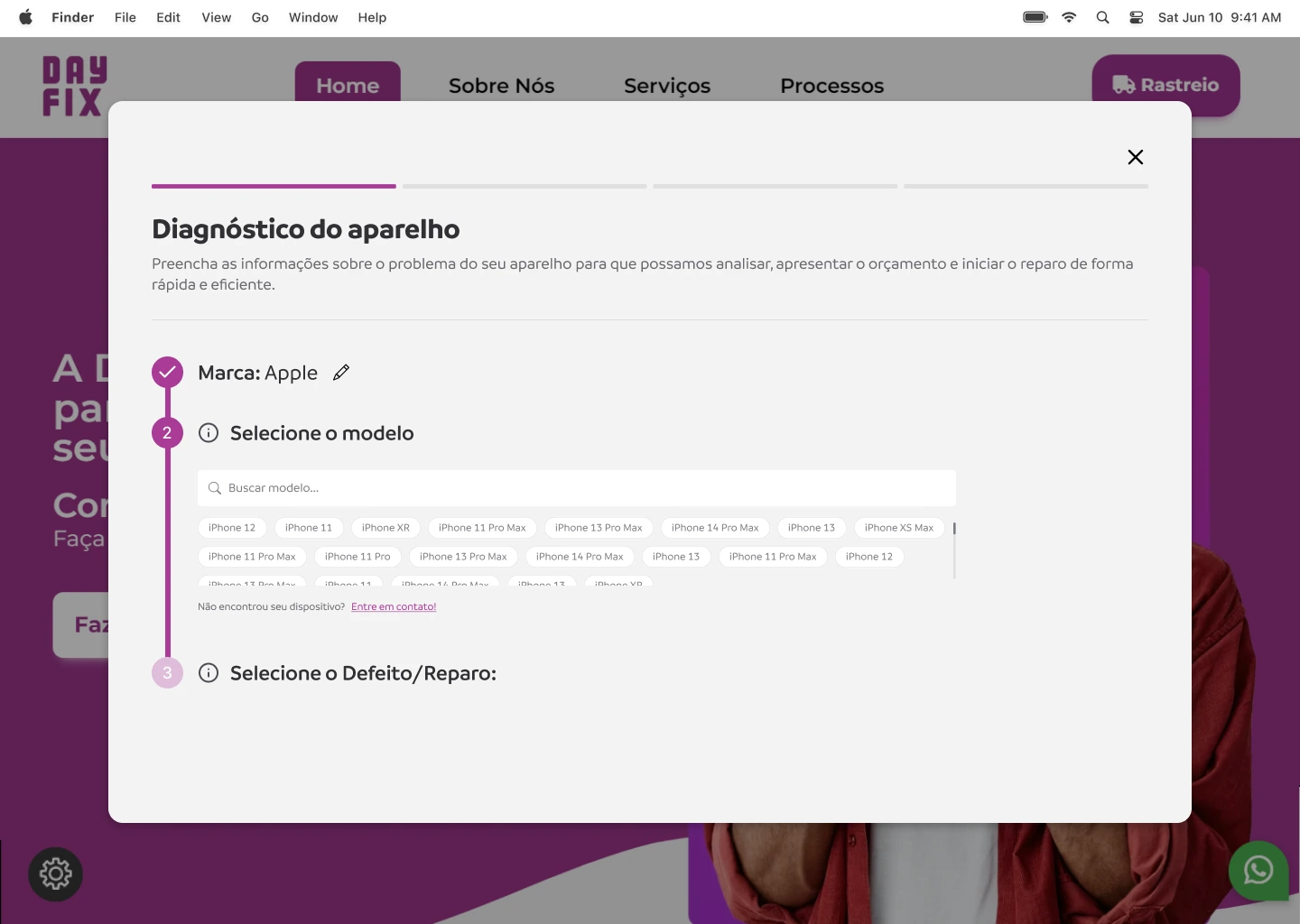Click the Wi-Fi status icon
The width and height of the screenshot is (1300, 924).
coord(1069,17)
